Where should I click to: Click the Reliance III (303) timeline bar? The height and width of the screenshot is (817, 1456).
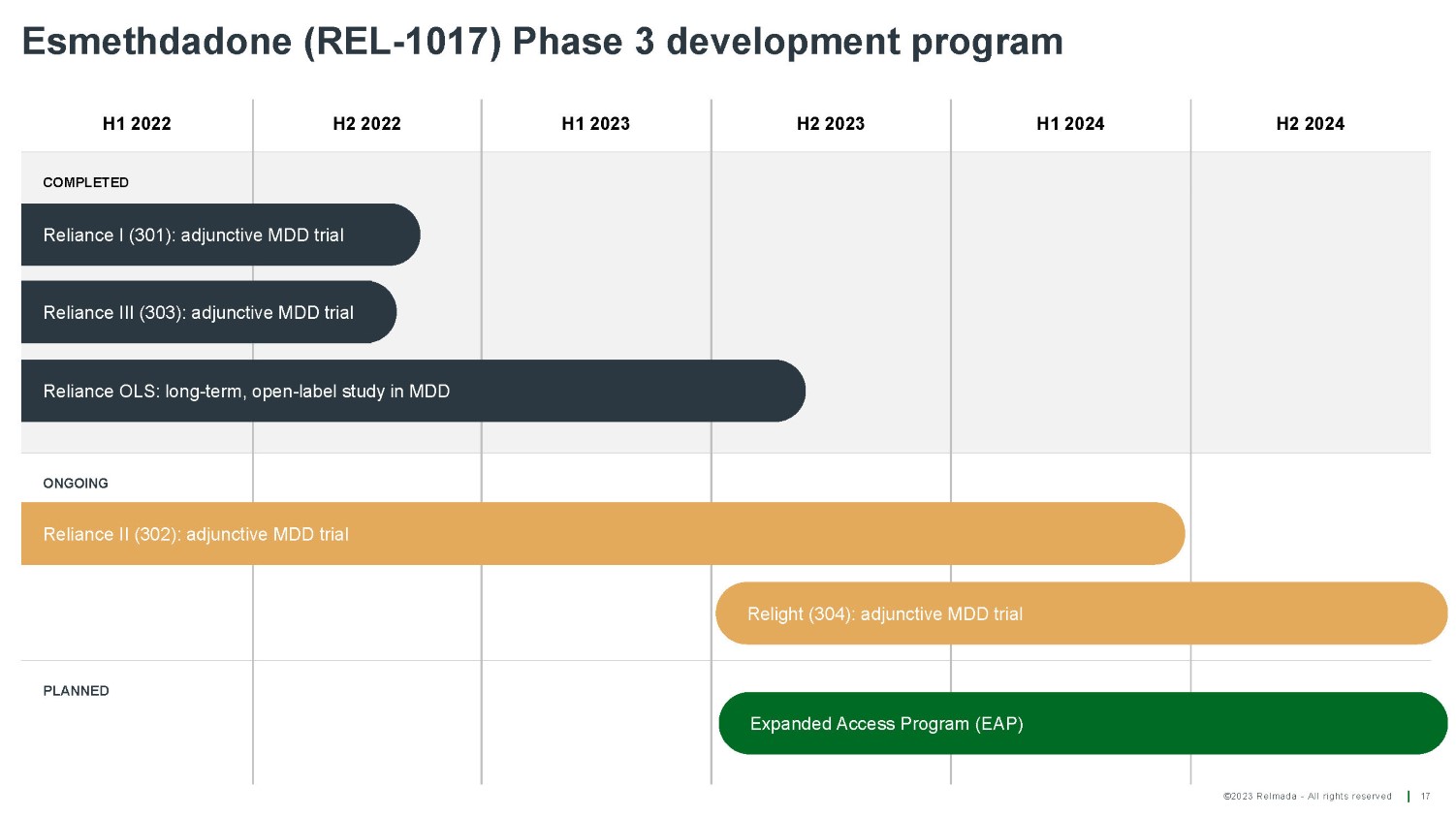tap(208, 312)
